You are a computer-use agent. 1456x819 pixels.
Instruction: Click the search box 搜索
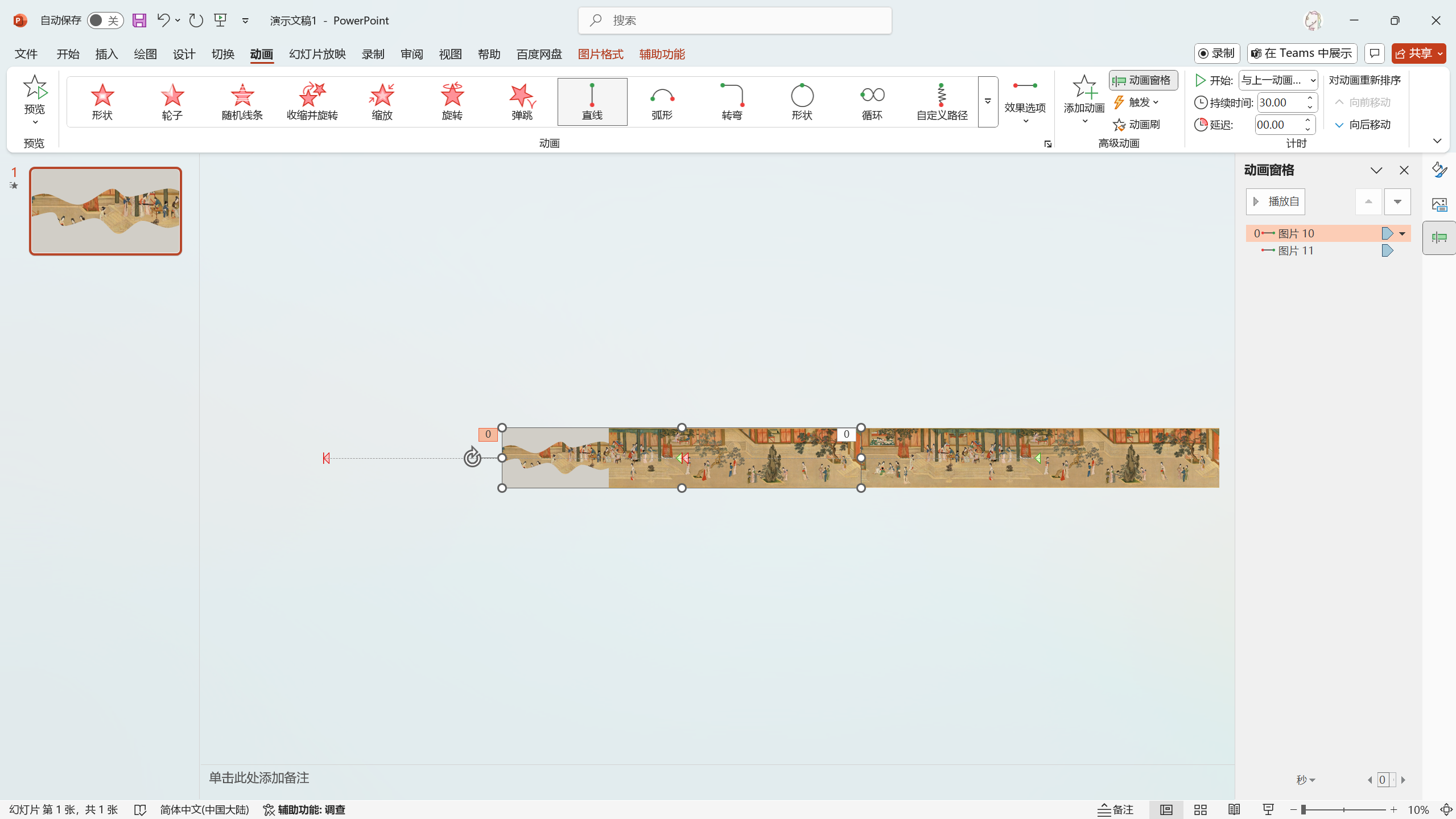click(x=735, y=20)
